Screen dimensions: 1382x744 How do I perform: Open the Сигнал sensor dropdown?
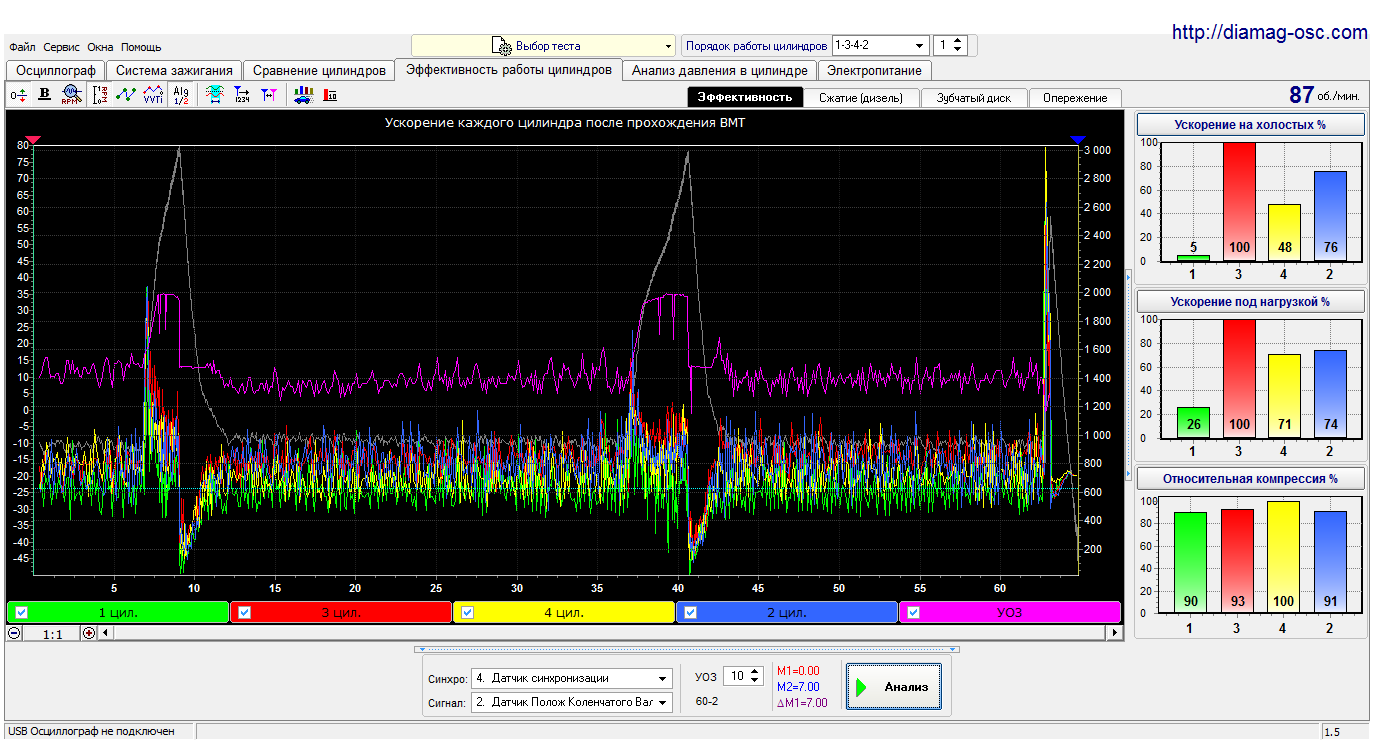coord(662,703)
